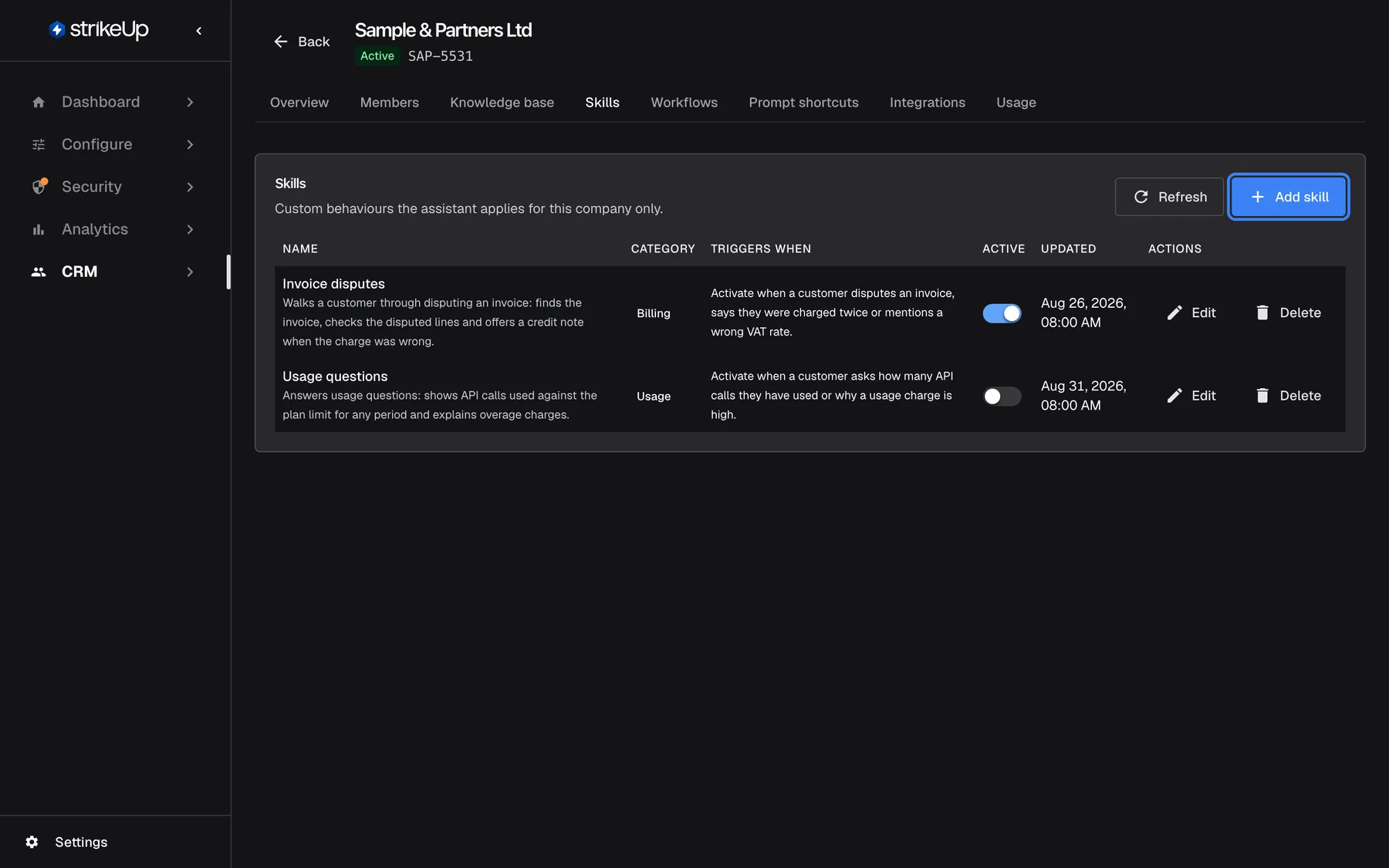
Task: Click the sidebar scrollbar thumb
Action: point(228,272)
